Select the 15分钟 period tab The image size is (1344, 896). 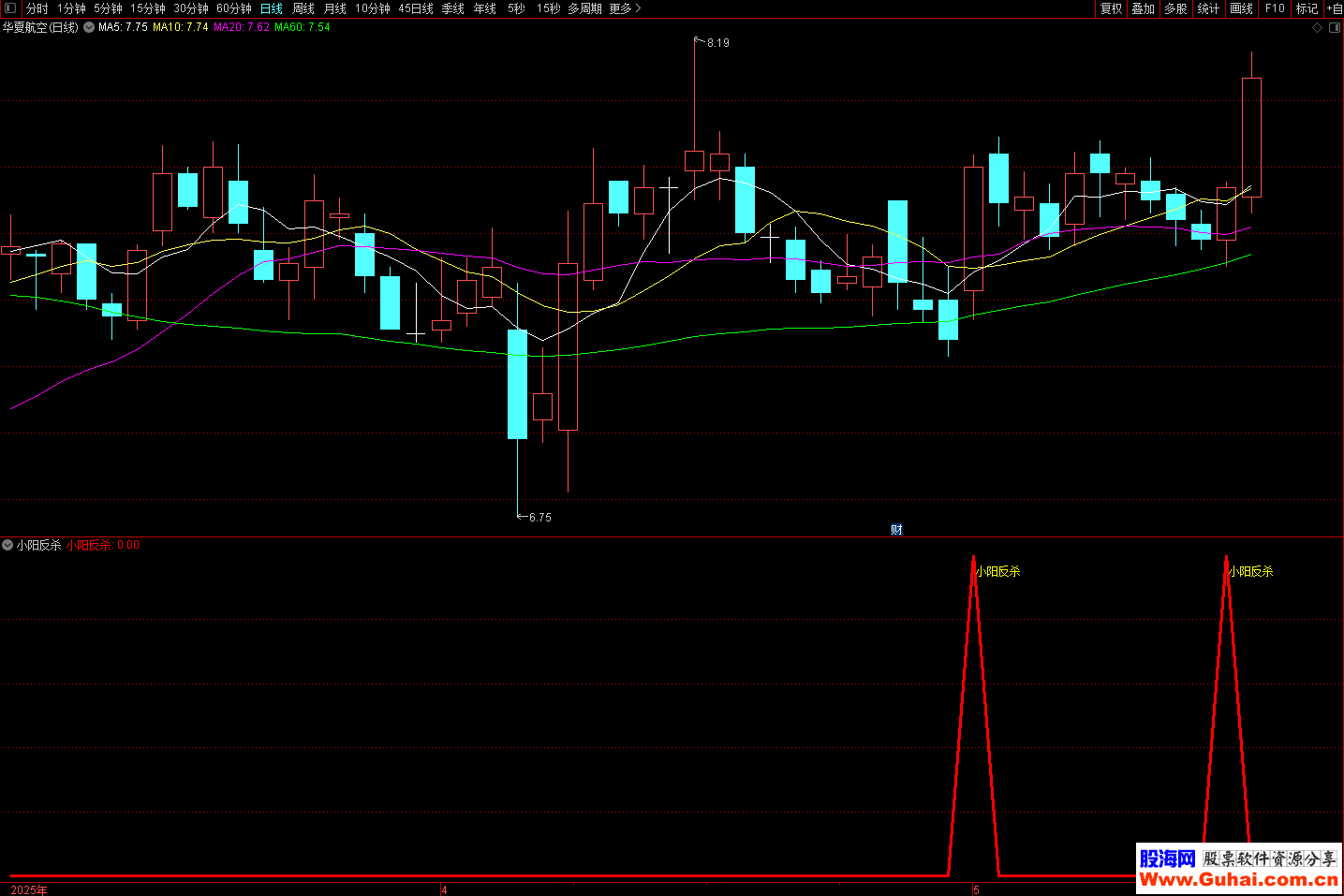[x=148, y=8]
